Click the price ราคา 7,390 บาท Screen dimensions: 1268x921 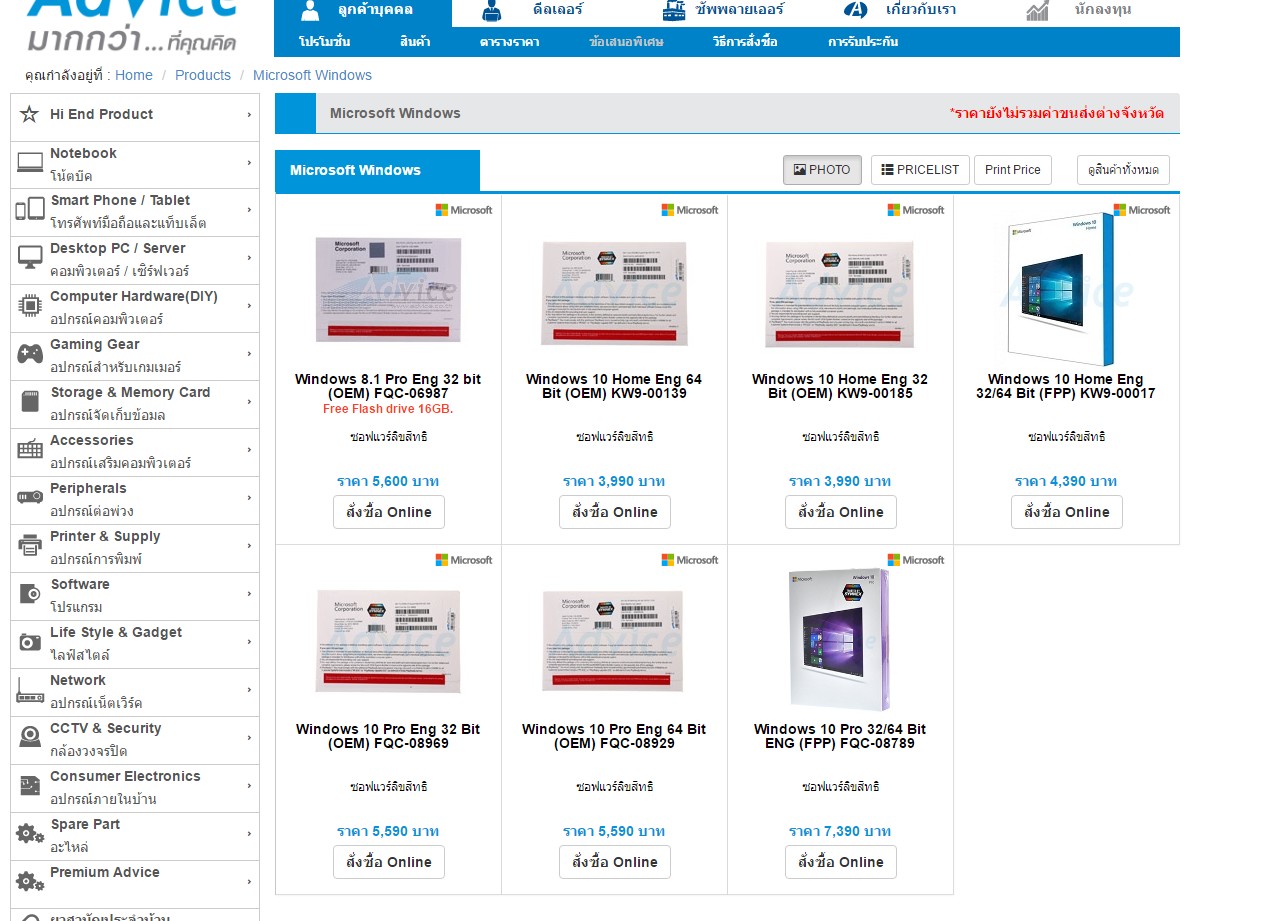point(840,831)
